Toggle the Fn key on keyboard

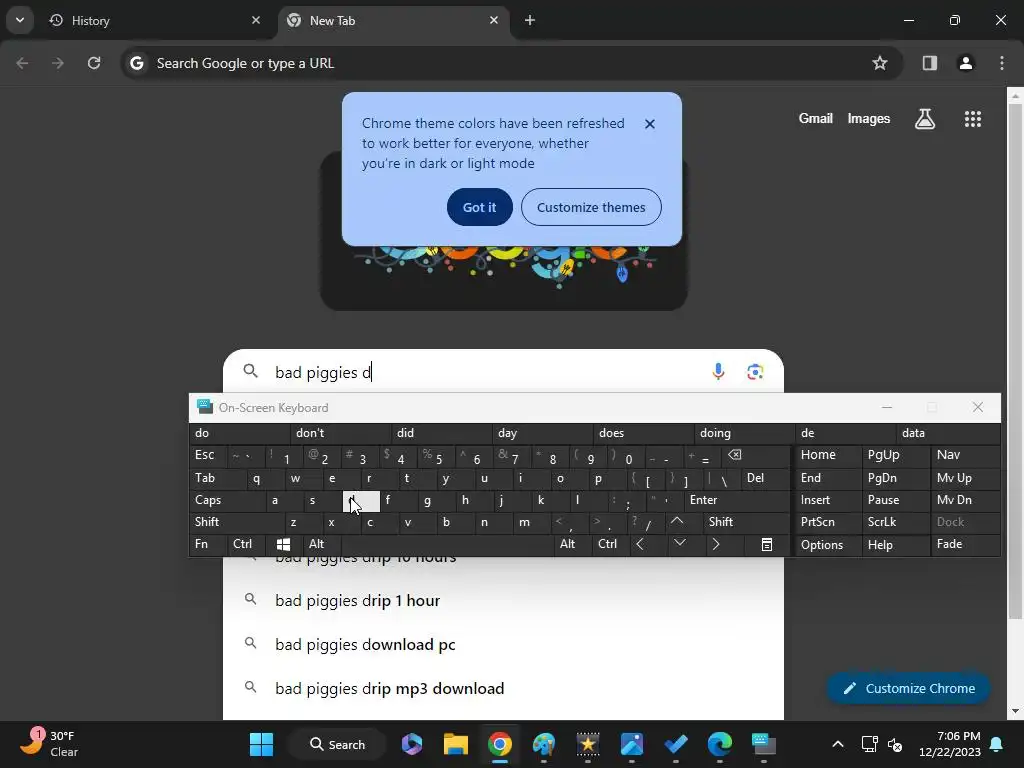point(208,544)
